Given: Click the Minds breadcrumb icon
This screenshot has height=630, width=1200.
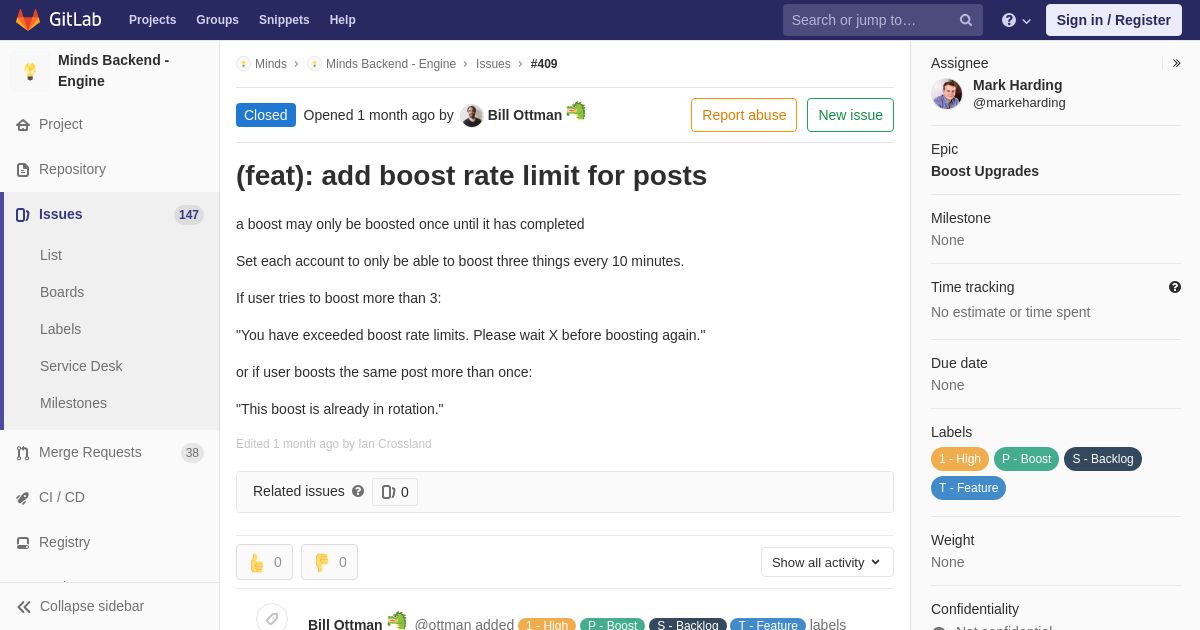Looking at the screenshot, I should [x=243, y=64].
